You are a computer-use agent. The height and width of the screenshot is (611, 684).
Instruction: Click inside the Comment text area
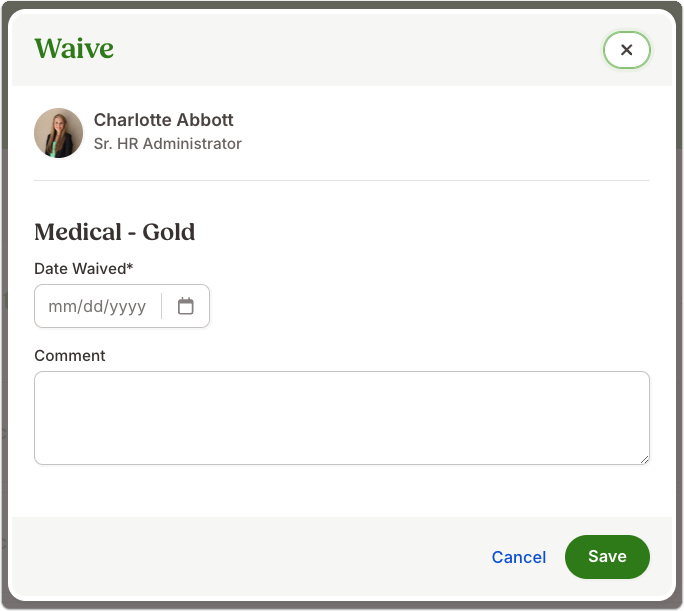point(342,418)
